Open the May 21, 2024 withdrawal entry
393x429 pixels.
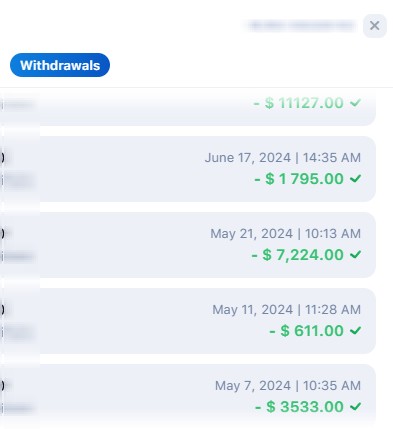pos(188,245)
